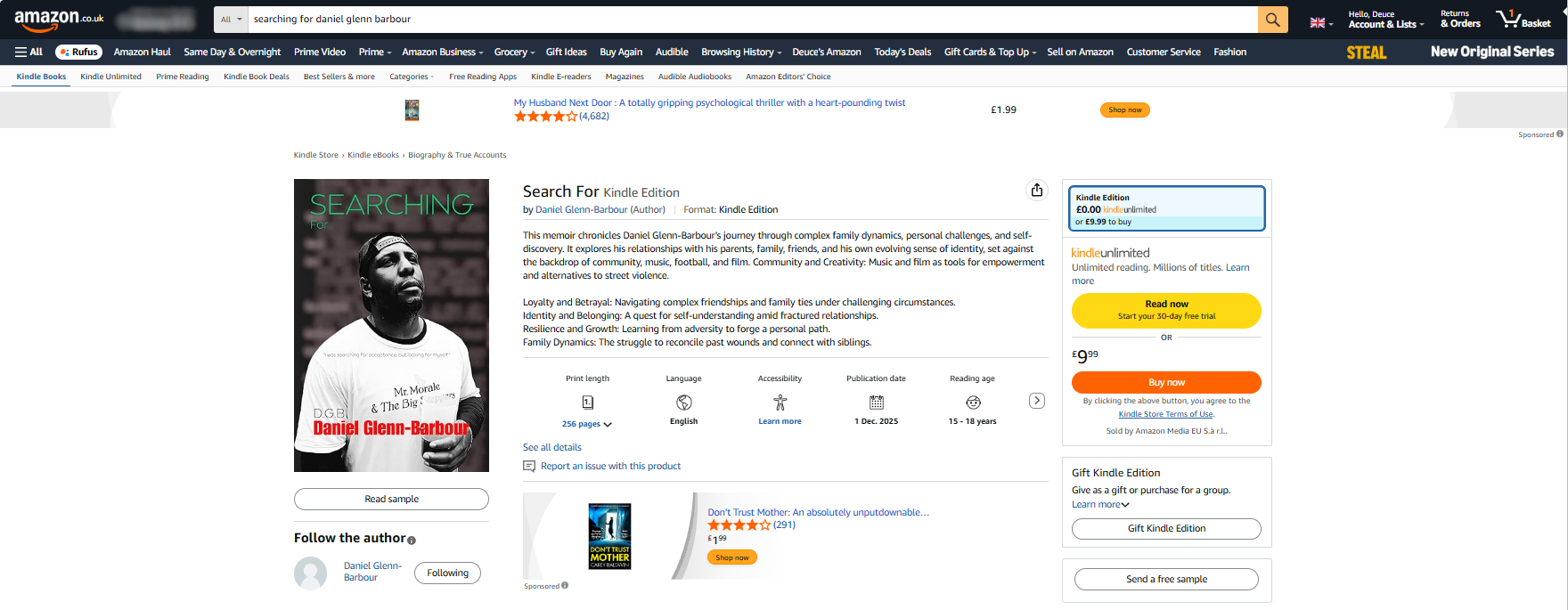This screenshot has width=1568, height=610.
Task: Click the Read now free trial button
Action: pos(1167,310)
